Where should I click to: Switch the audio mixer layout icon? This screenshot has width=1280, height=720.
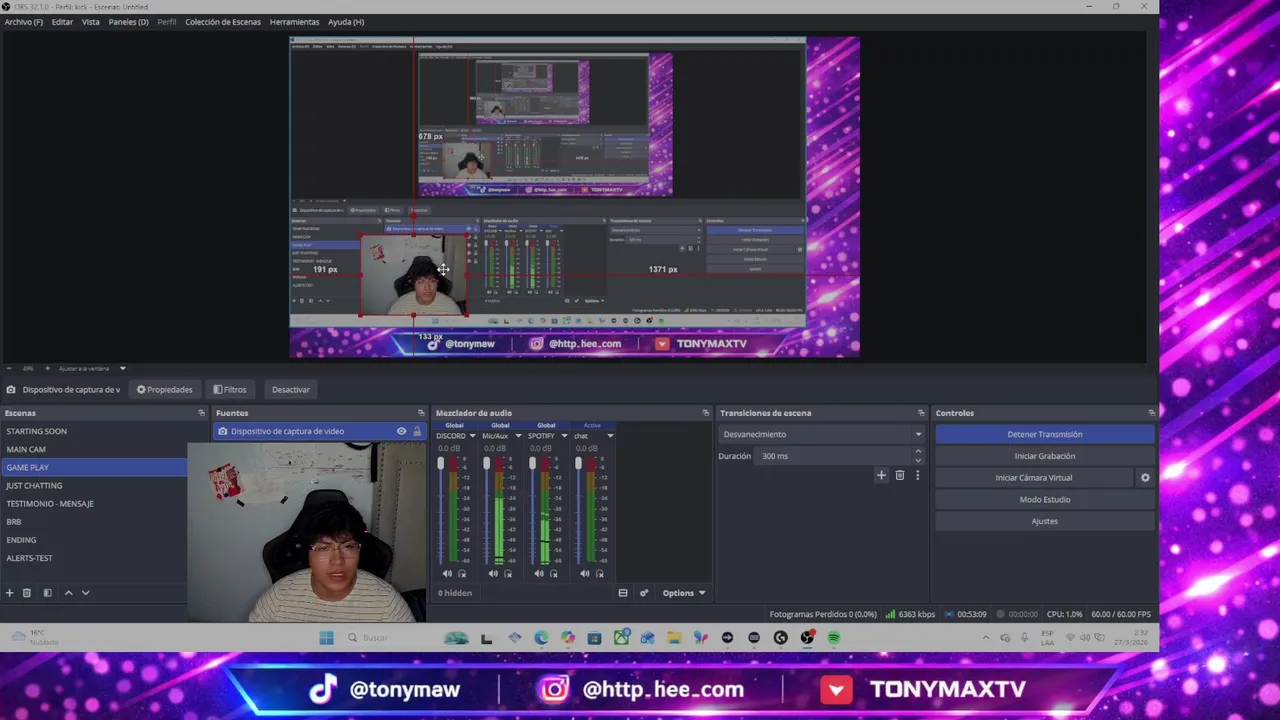click(622, 593)
